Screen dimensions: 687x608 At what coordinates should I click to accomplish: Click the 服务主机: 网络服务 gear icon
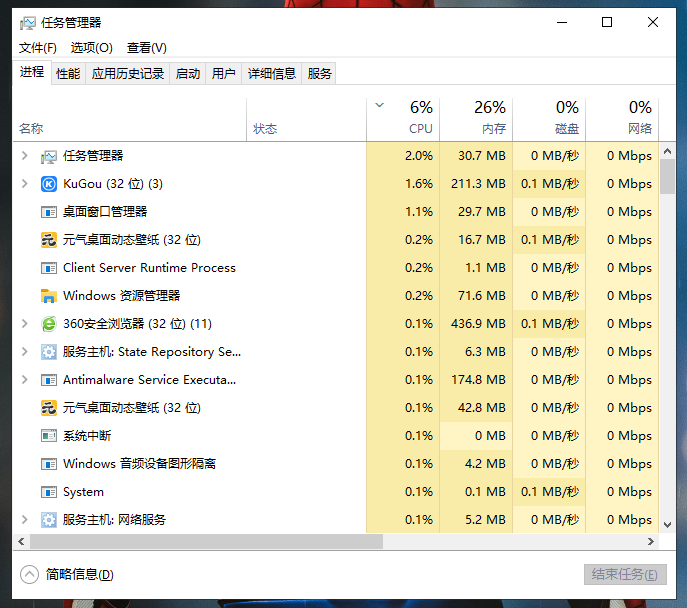pyautogui.click(x=49, y=520)
